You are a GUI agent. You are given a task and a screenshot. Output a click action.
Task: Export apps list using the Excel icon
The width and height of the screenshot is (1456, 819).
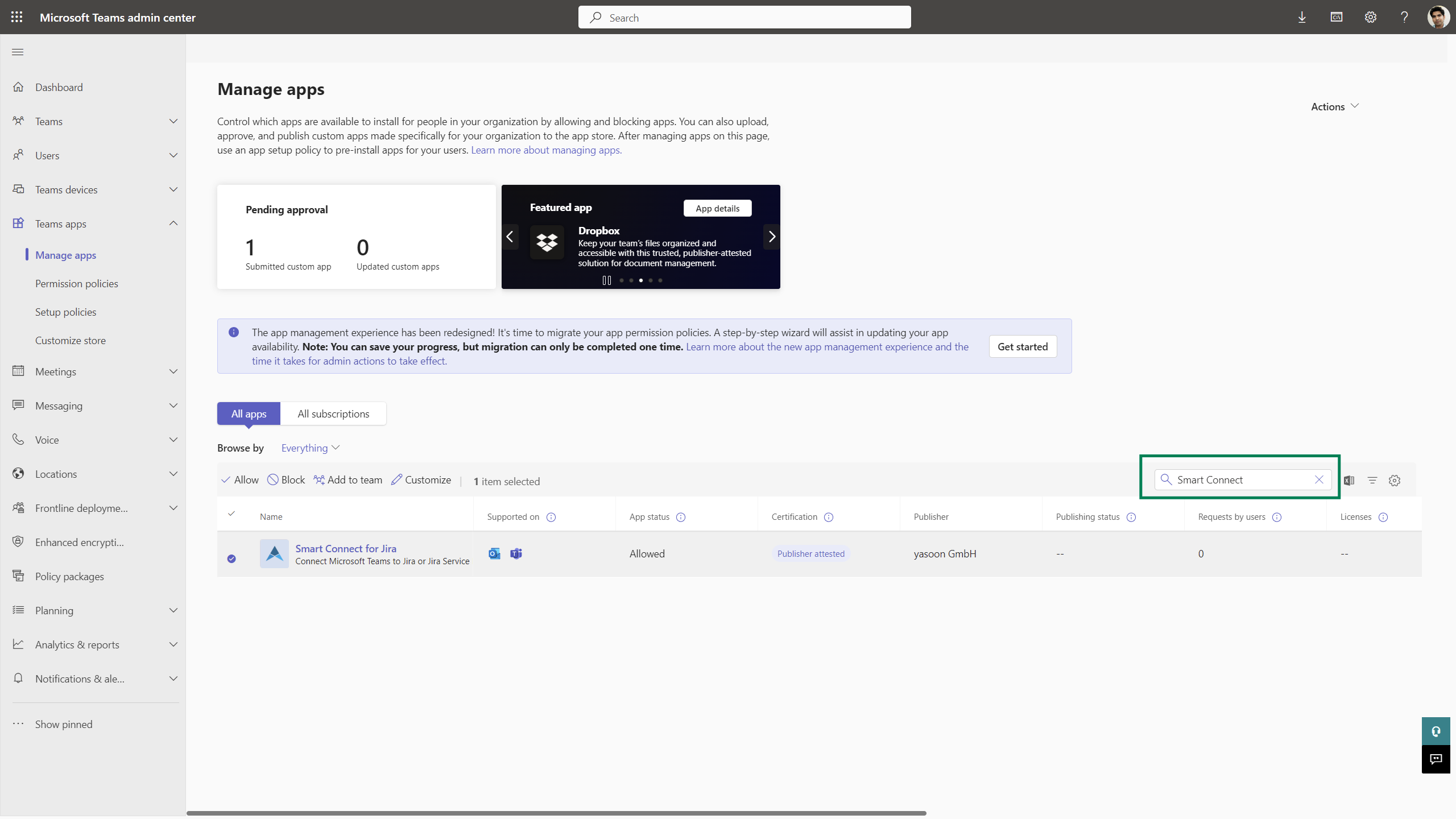(x=1349, y=480)
